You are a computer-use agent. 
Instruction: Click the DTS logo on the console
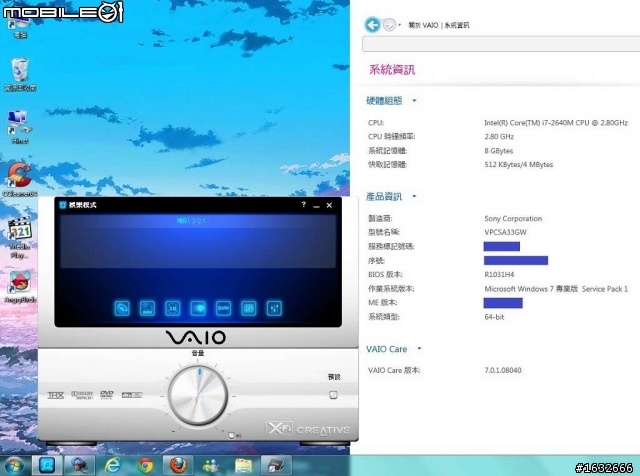[x=132, y=395]
